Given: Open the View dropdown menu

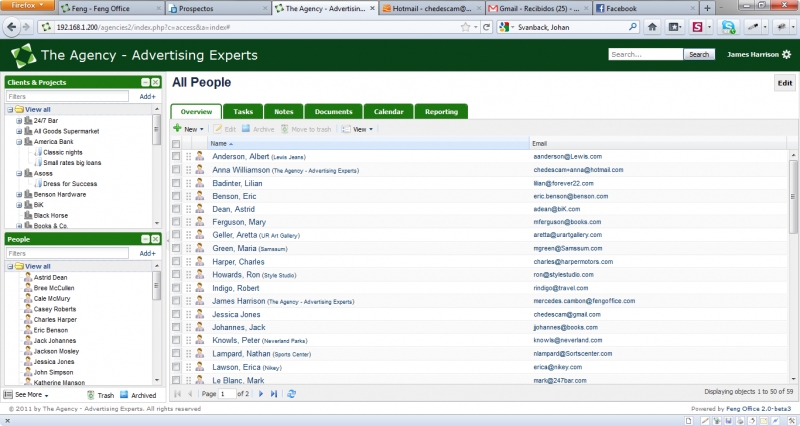Looking at the screenshot, I should [x=358, y=129].
